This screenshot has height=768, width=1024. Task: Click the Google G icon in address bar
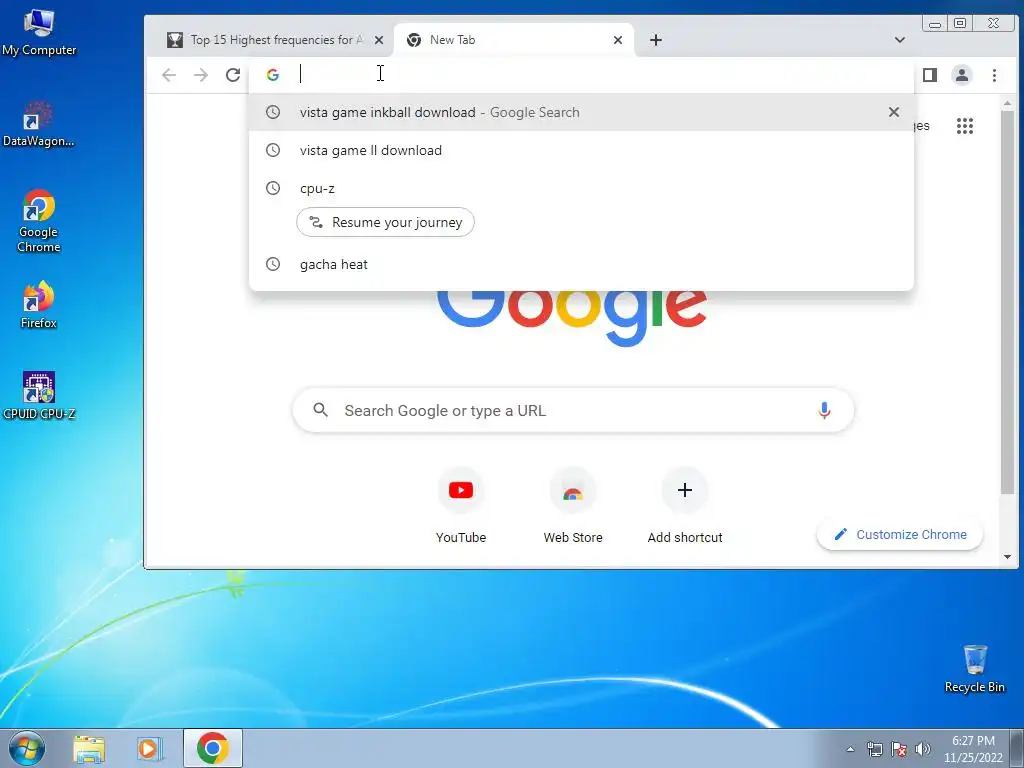(x=273, y=75)
